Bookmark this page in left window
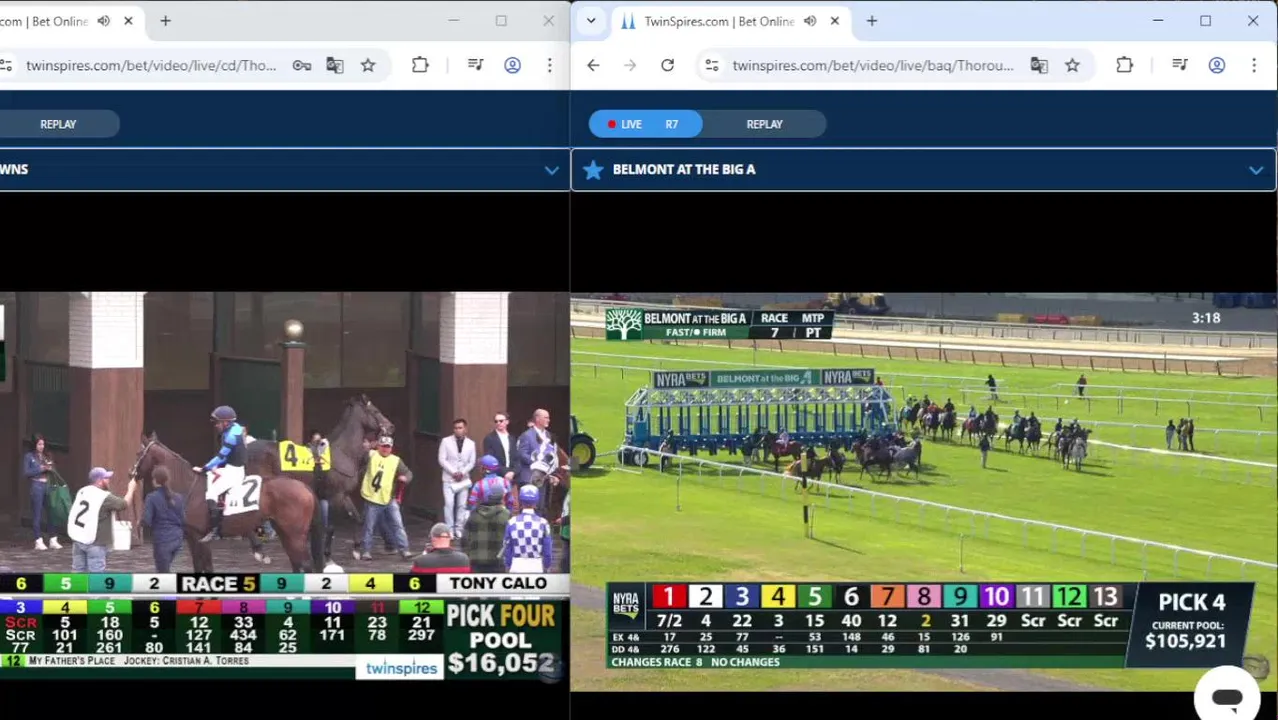Screen dimensions: 1278x720 coord(368,65)
